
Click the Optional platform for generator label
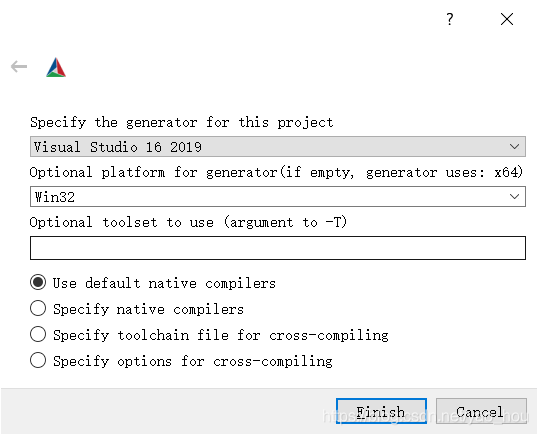coord(276,172)
